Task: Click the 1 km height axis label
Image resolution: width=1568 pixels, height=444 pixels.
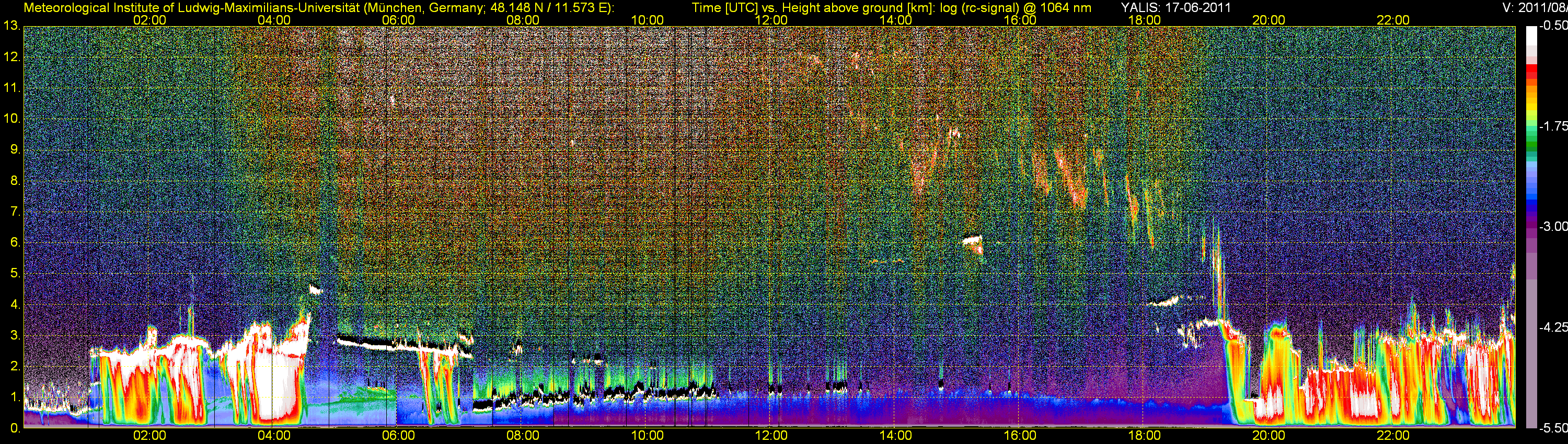Action: click(x=15, y=397)
